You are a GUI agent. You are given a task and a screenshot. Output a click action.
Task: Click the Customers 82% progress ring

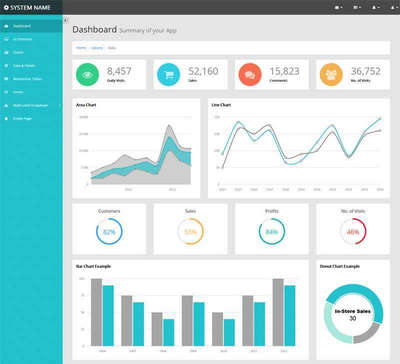coord(109,232)
